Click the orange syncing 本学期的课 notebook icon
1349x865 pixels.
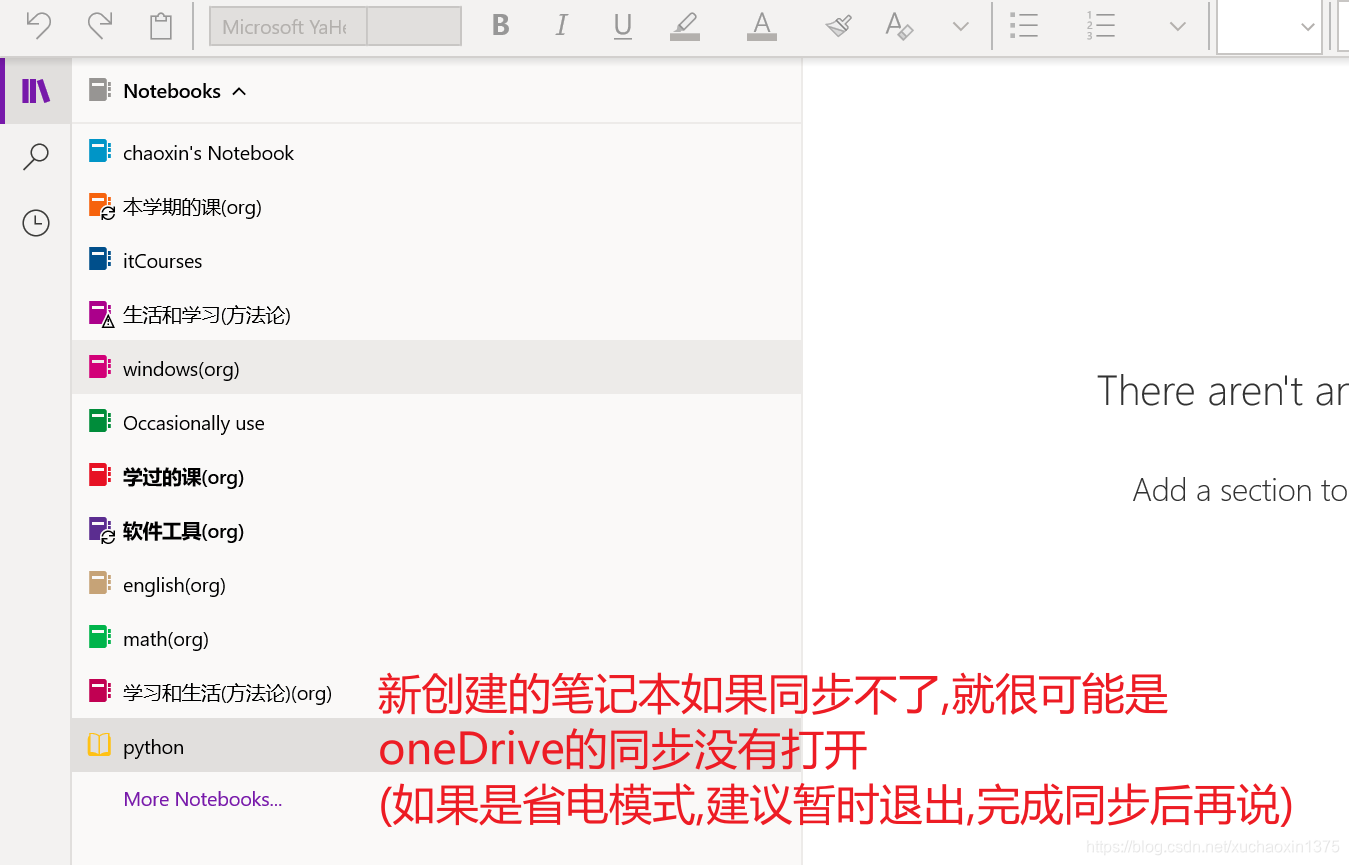coord(101,207)
